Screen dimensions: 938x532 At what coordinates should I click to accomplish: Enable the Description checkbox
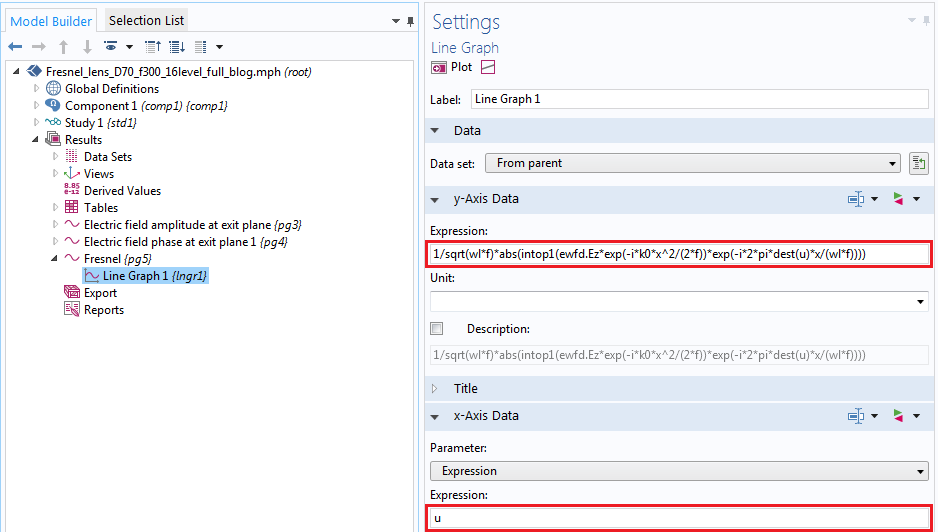[x=437, y=329]
